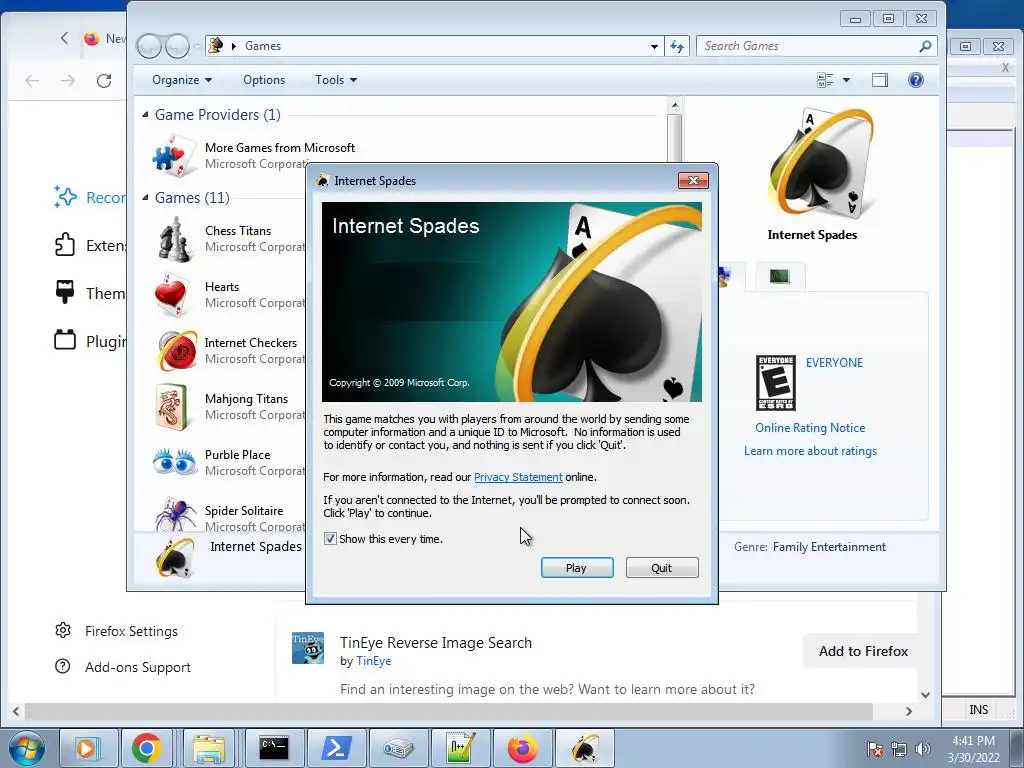Open the Windows Start menu
Viewport: 1024px width, 768px height.
point(27,748)
